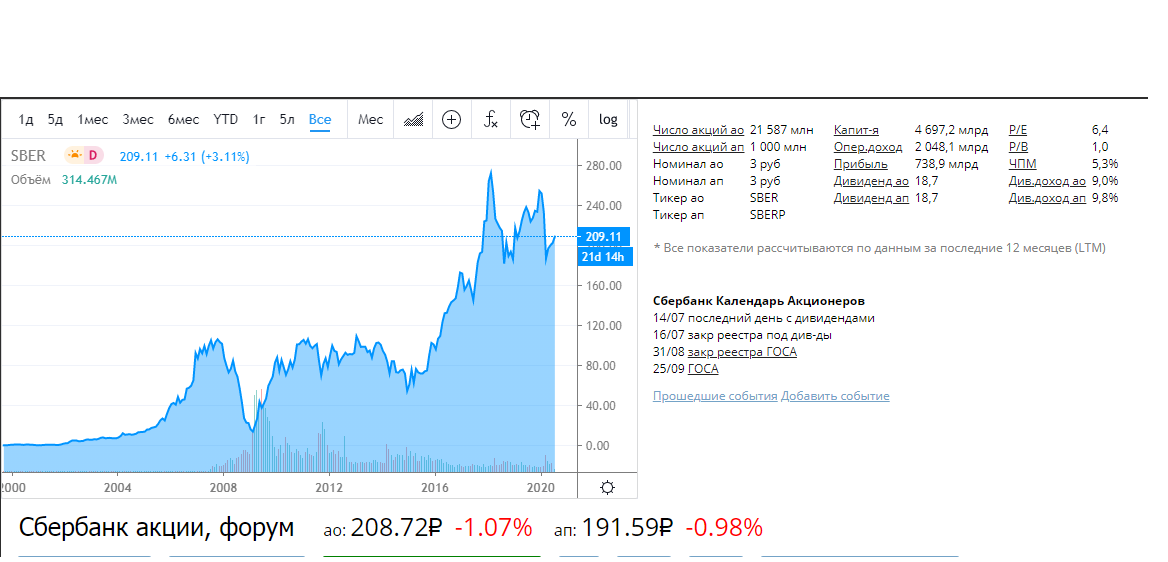
Task: Click the sun-cloud session icon next to SBER
Action: click(x=75, y=156)
